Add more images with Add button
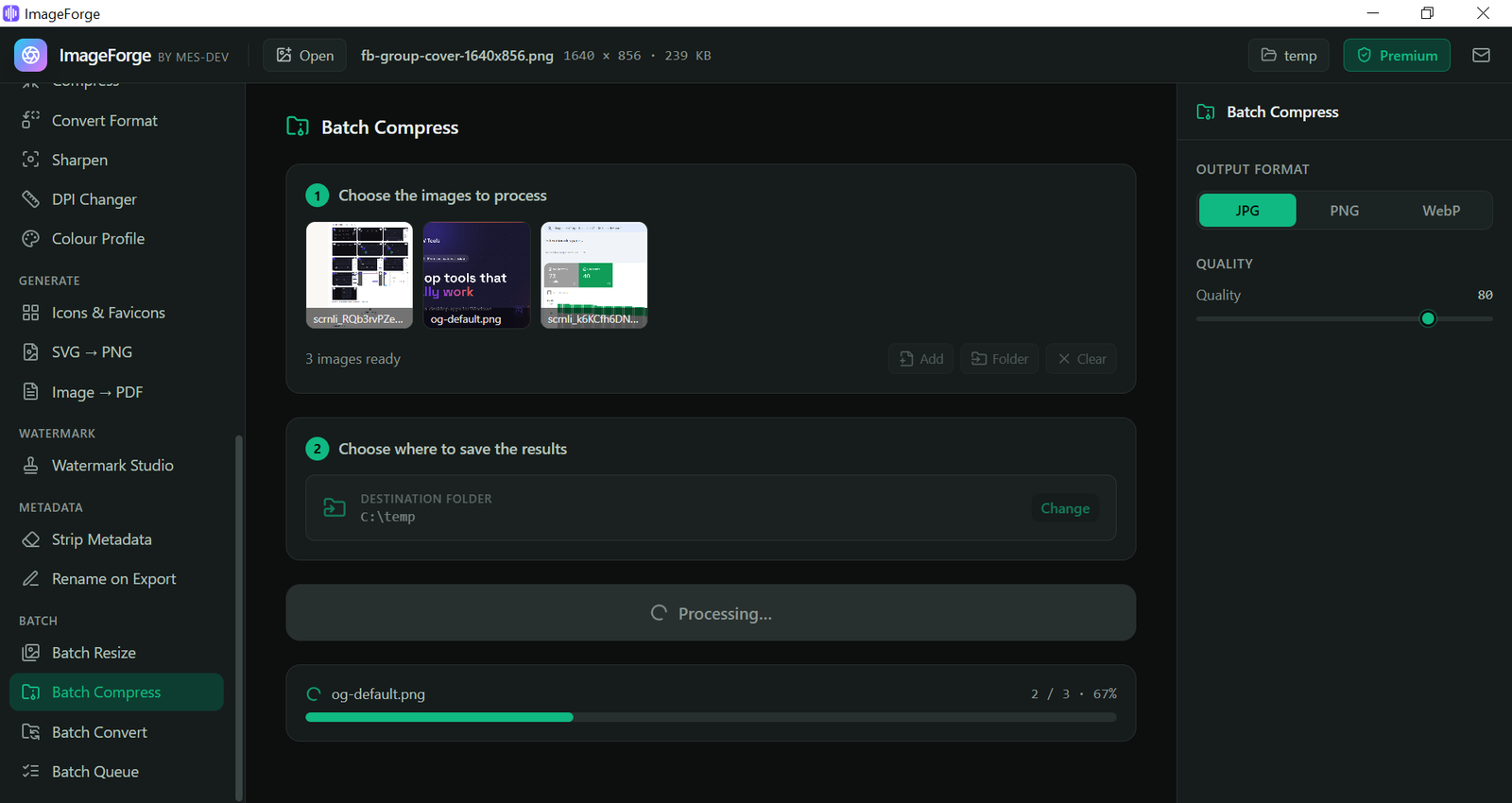This screenshot has height=803, width=1512. click(x=921, y=359)
